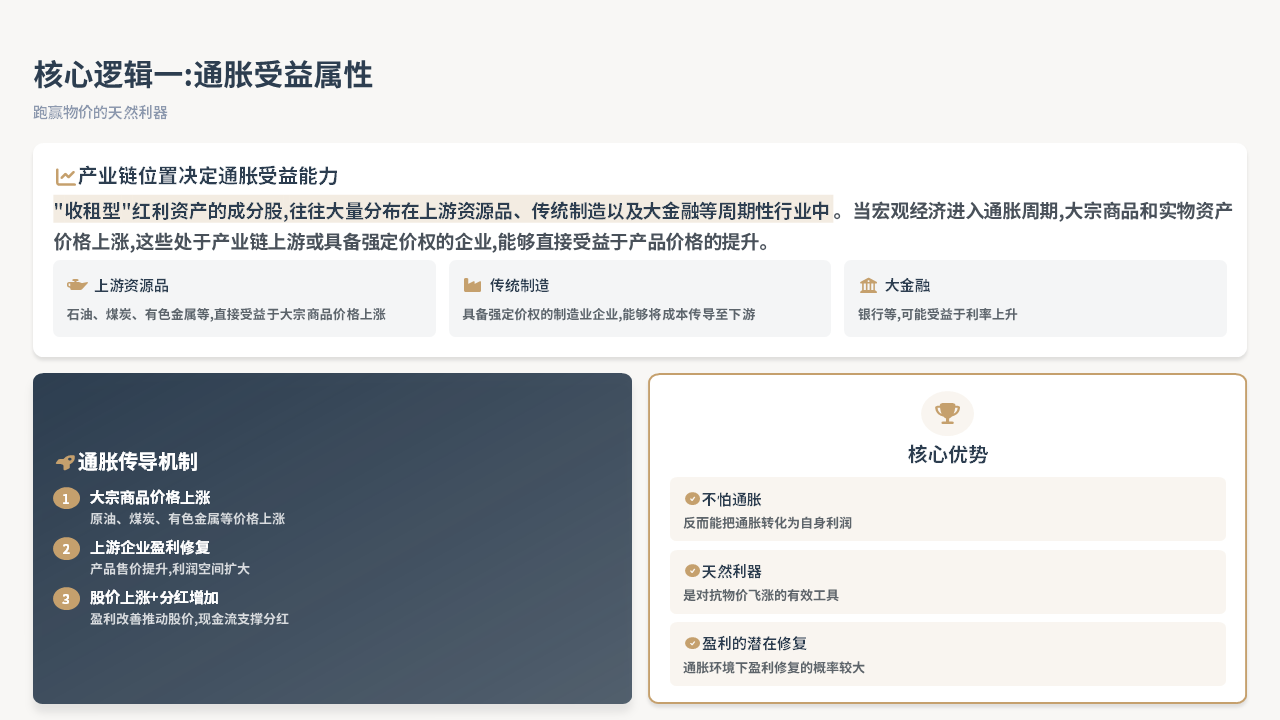Click the heading 核心优势
The height and width of the screenshot is (720, 1280).
(x=947, y=455)
